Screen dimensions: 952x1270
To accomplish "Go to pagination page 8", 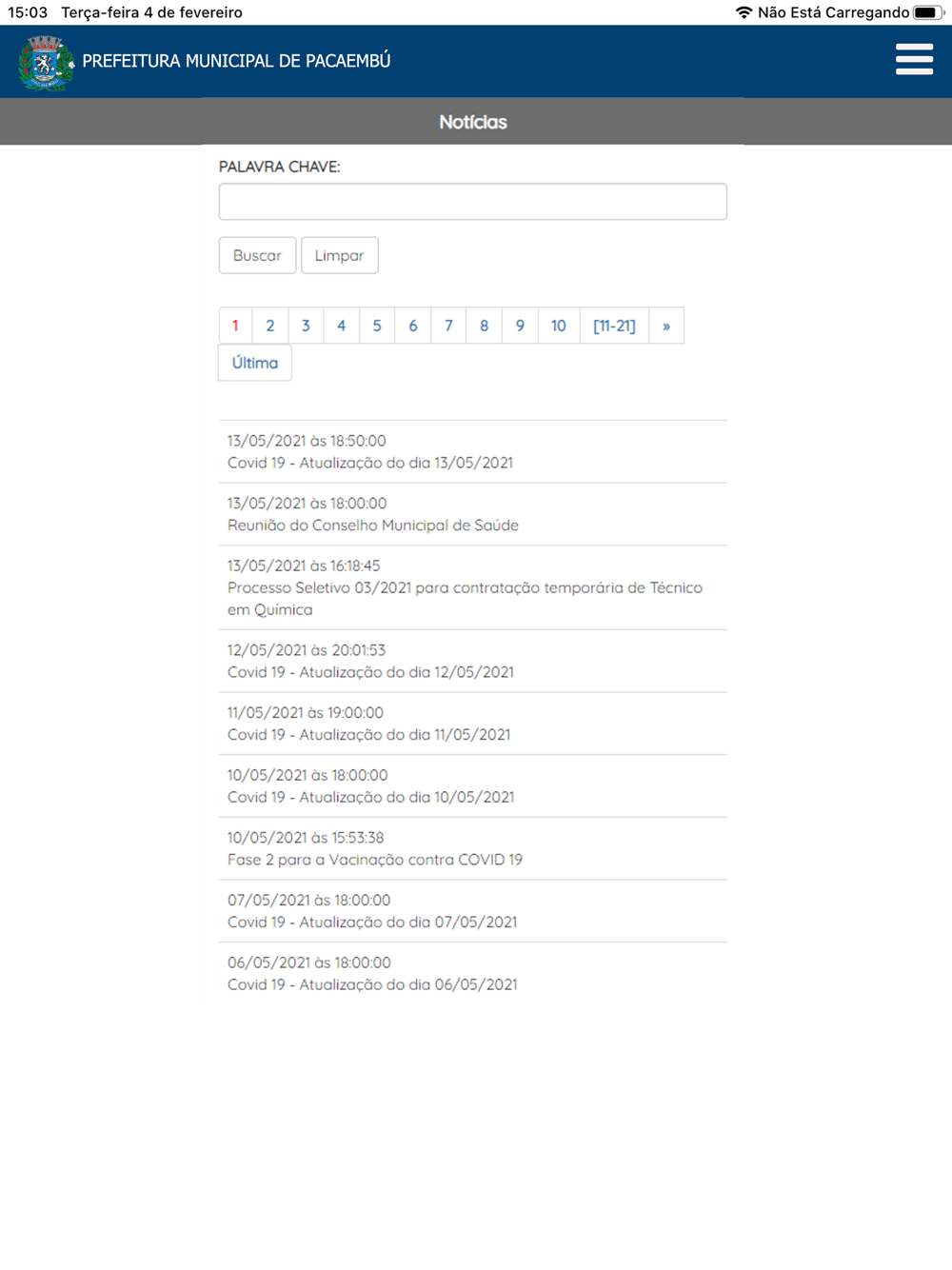I will [485, 326].
